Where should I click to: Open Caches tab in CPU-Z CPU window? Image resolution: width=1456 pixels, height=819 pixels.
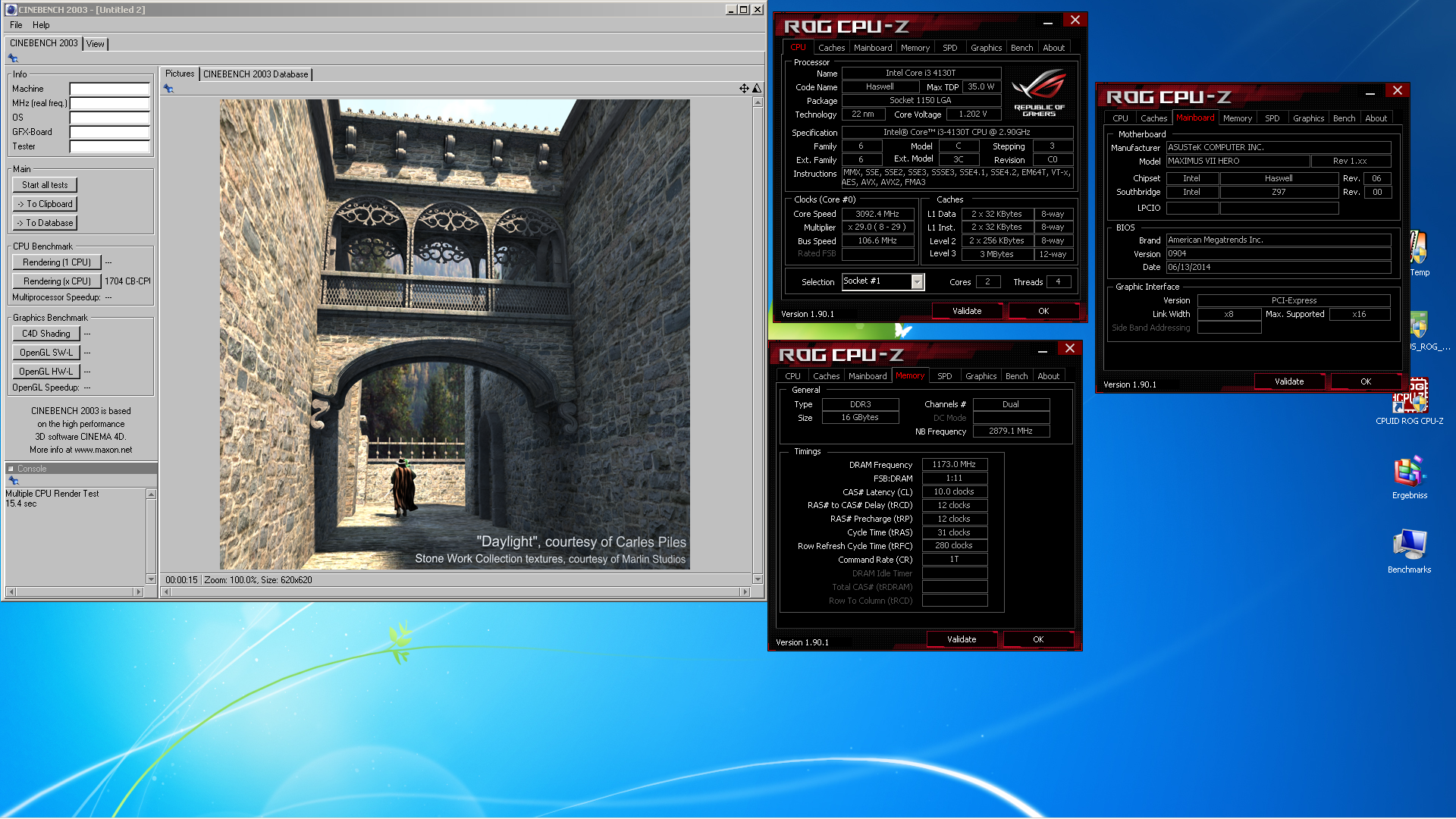click(x=831, y=48)
